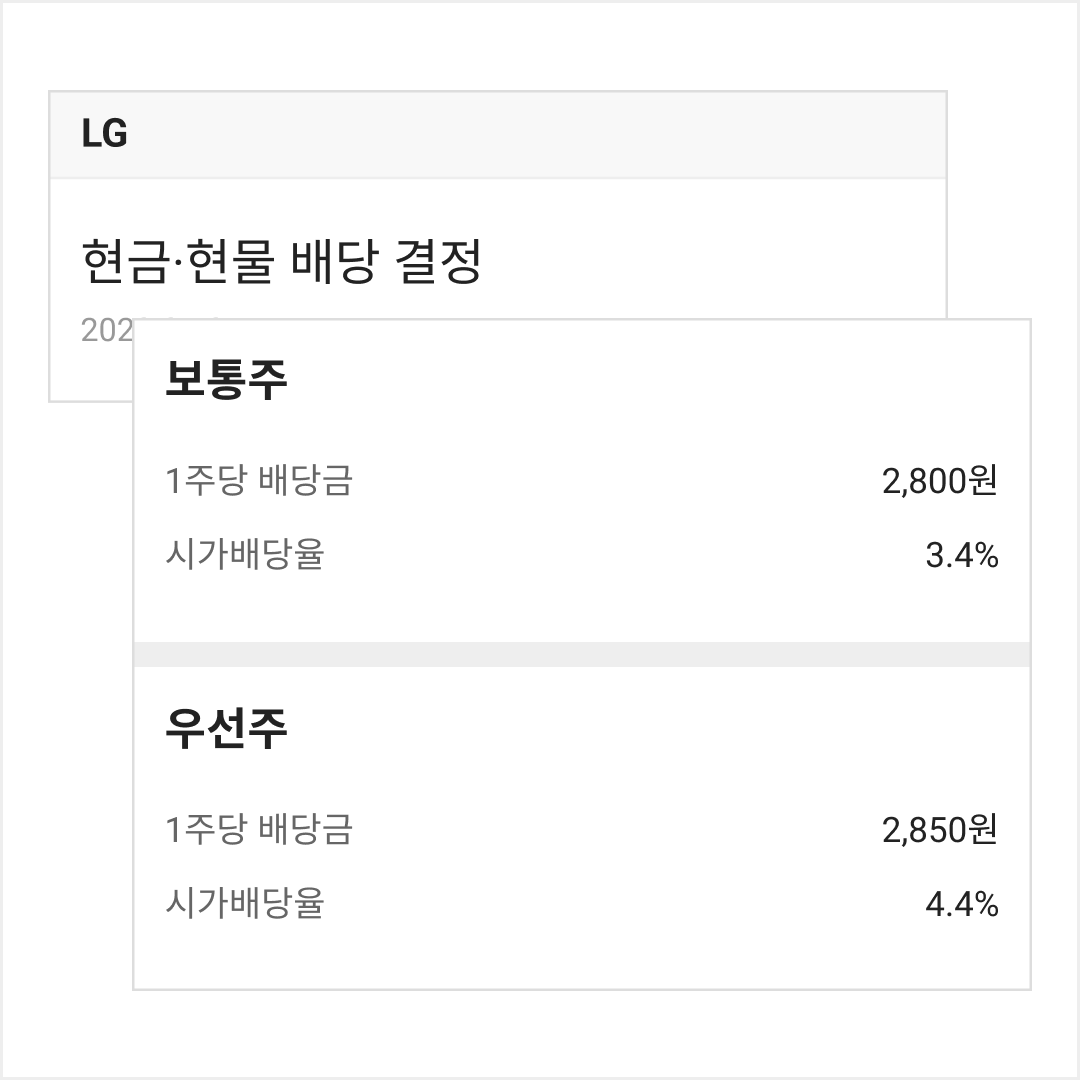Select the 보통주 section heading
This screenshot has height=1080, width=1080.
point(226,380)
